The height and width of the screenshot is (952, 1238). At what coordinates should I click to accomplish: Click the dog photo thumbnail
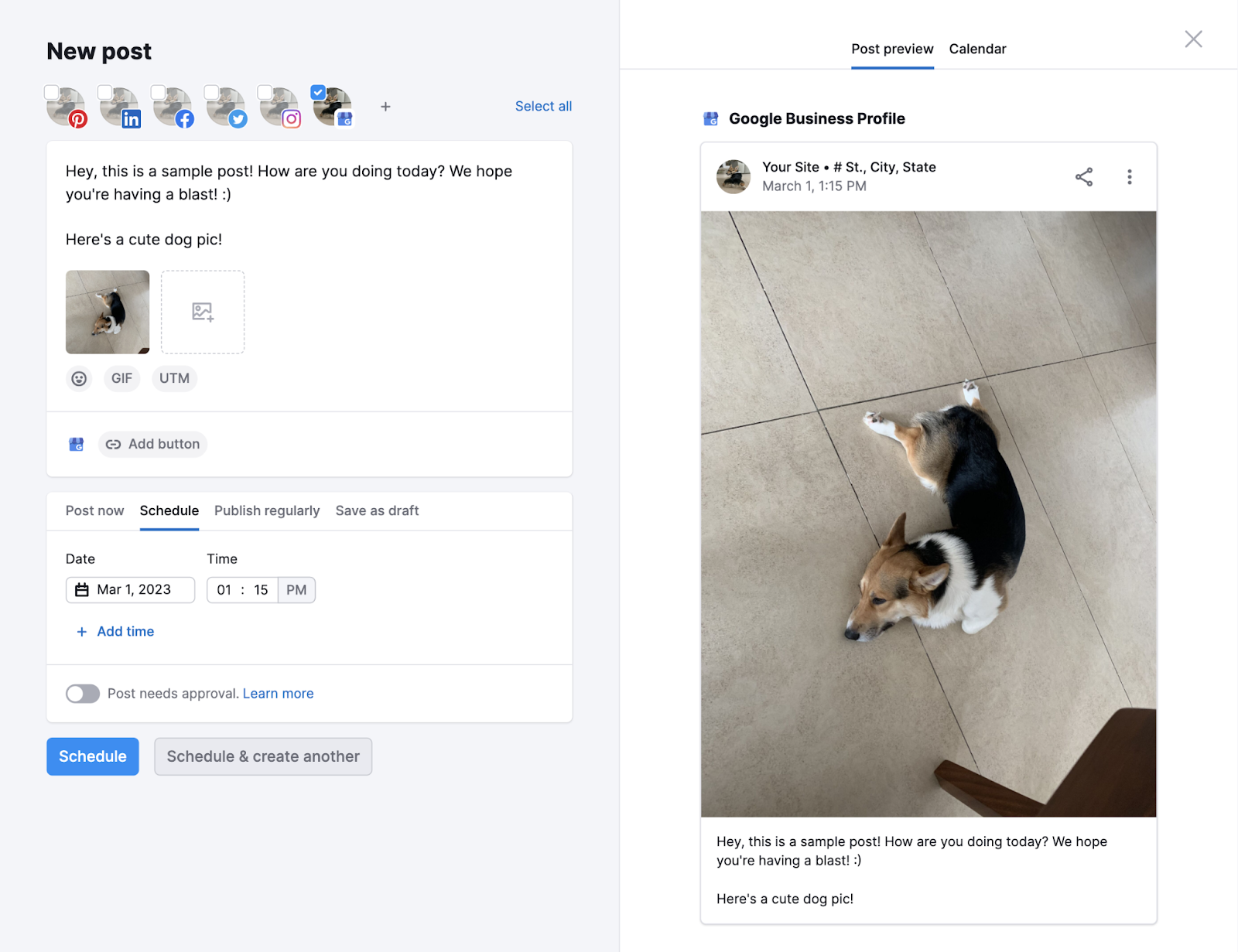[107, 312]
